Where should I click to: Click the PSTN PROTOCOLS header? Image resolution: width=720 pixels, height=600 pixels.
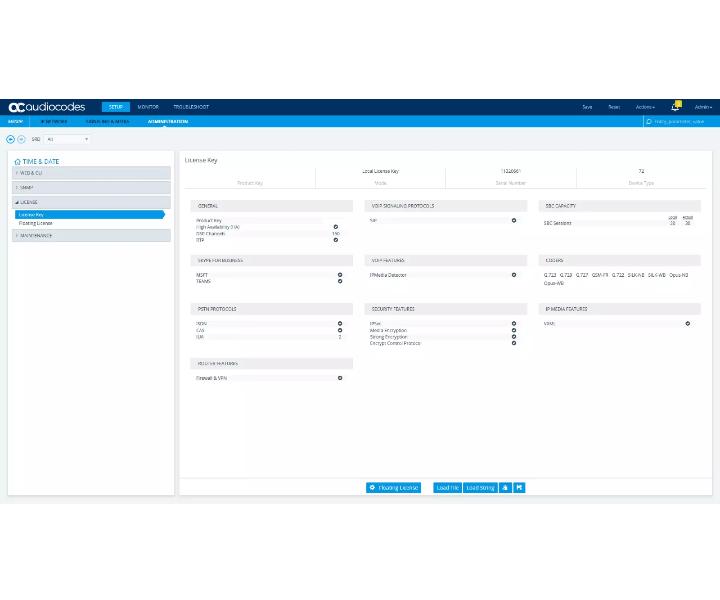click(x=272, y=309)
